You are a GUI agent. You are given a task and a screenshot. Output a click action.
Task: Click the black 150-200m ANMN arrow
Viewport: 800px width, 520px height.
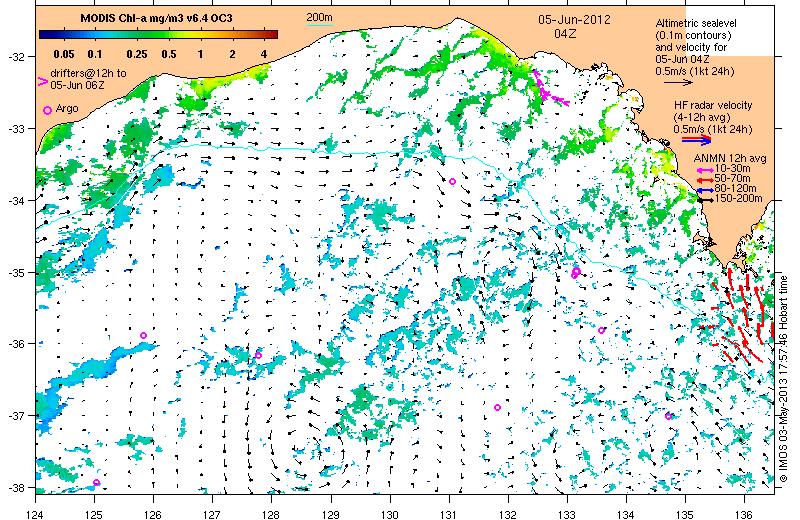coord(706,200)
